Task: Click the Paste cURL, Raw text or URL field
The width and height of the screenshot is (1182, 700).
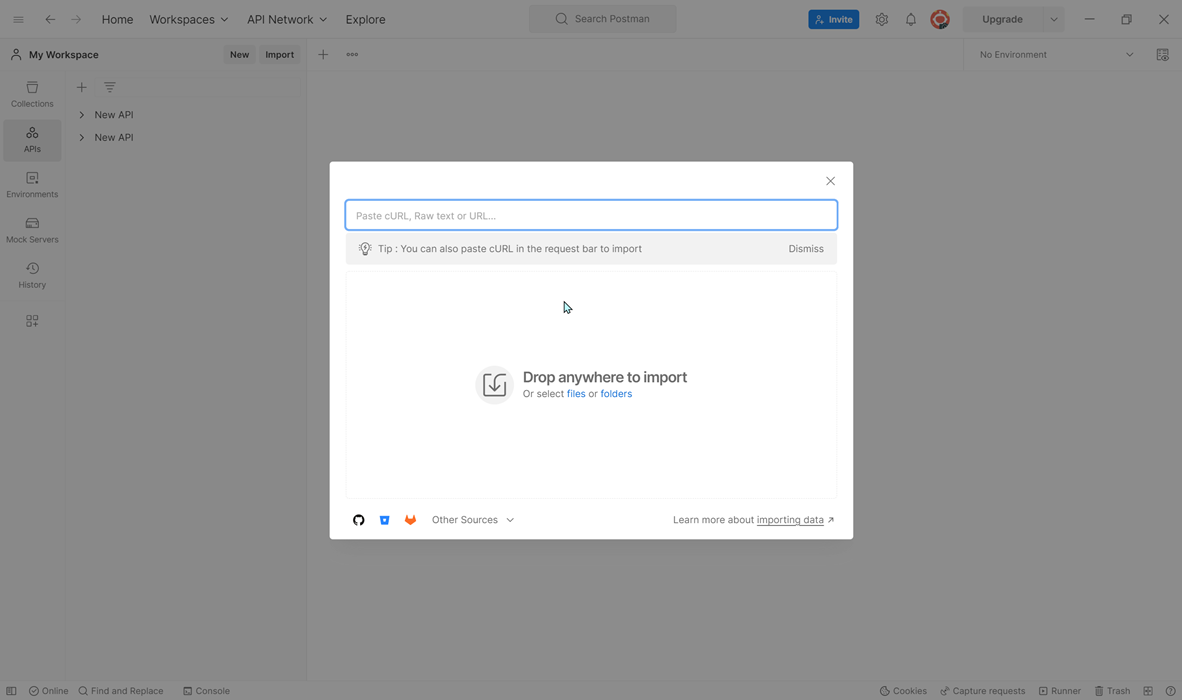Action: coord(591,216)
